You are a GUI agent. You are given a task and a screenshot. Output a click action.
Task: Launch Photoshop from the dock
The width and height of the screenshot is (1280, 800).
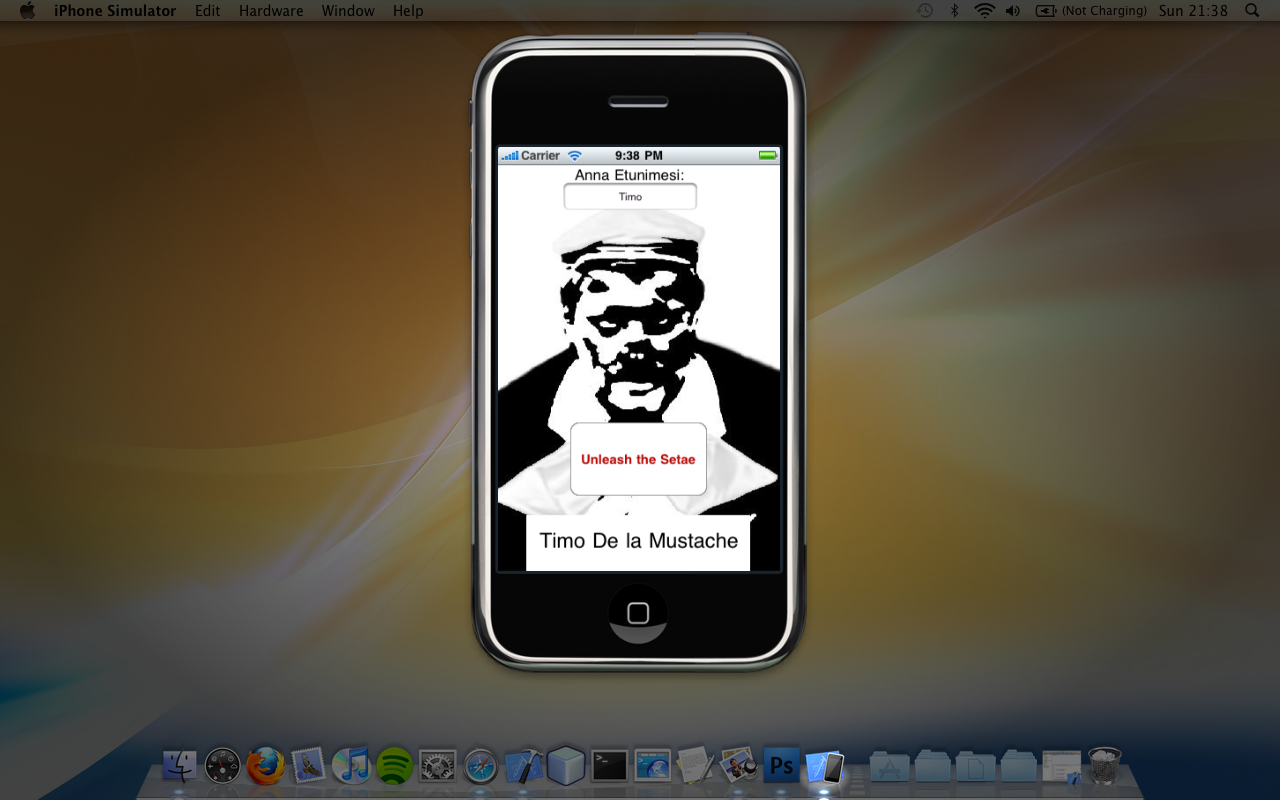(781, 766)
